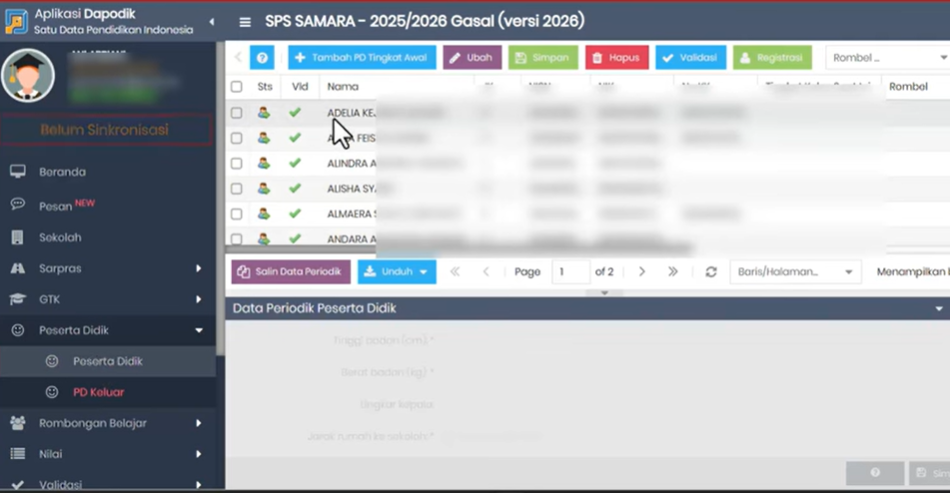This screenshot has width=950, height=493.
Task: Click the page number input field
Action: click(x=570, y=272)
